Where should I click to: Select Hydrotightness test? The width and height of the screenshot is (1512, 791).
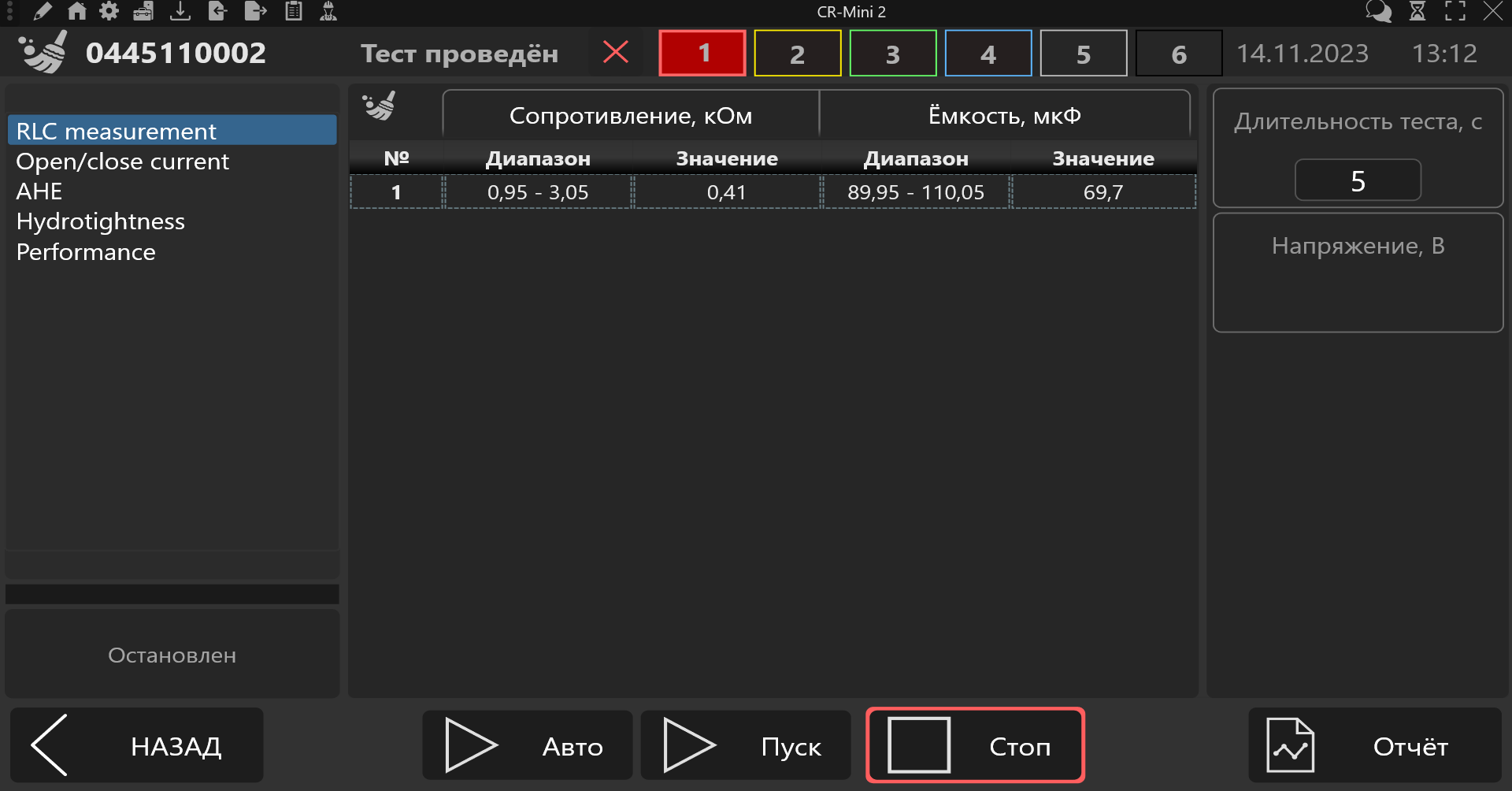click(x=172, y=221)
